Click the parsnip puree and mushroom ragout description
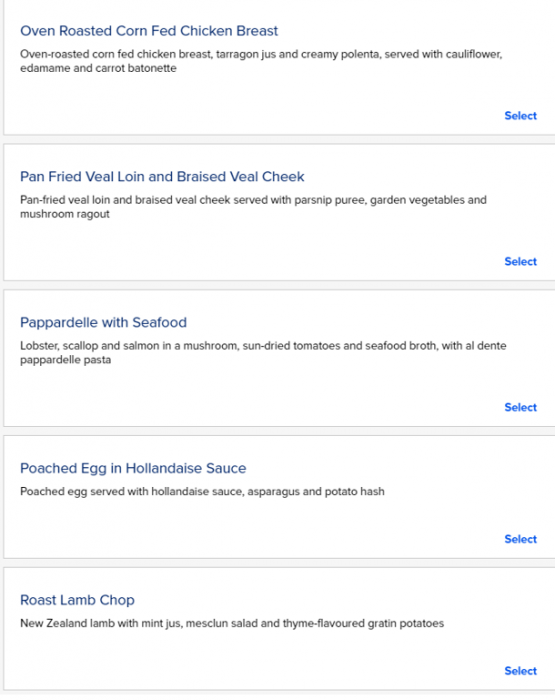The image size is (555, 700). 253,207
